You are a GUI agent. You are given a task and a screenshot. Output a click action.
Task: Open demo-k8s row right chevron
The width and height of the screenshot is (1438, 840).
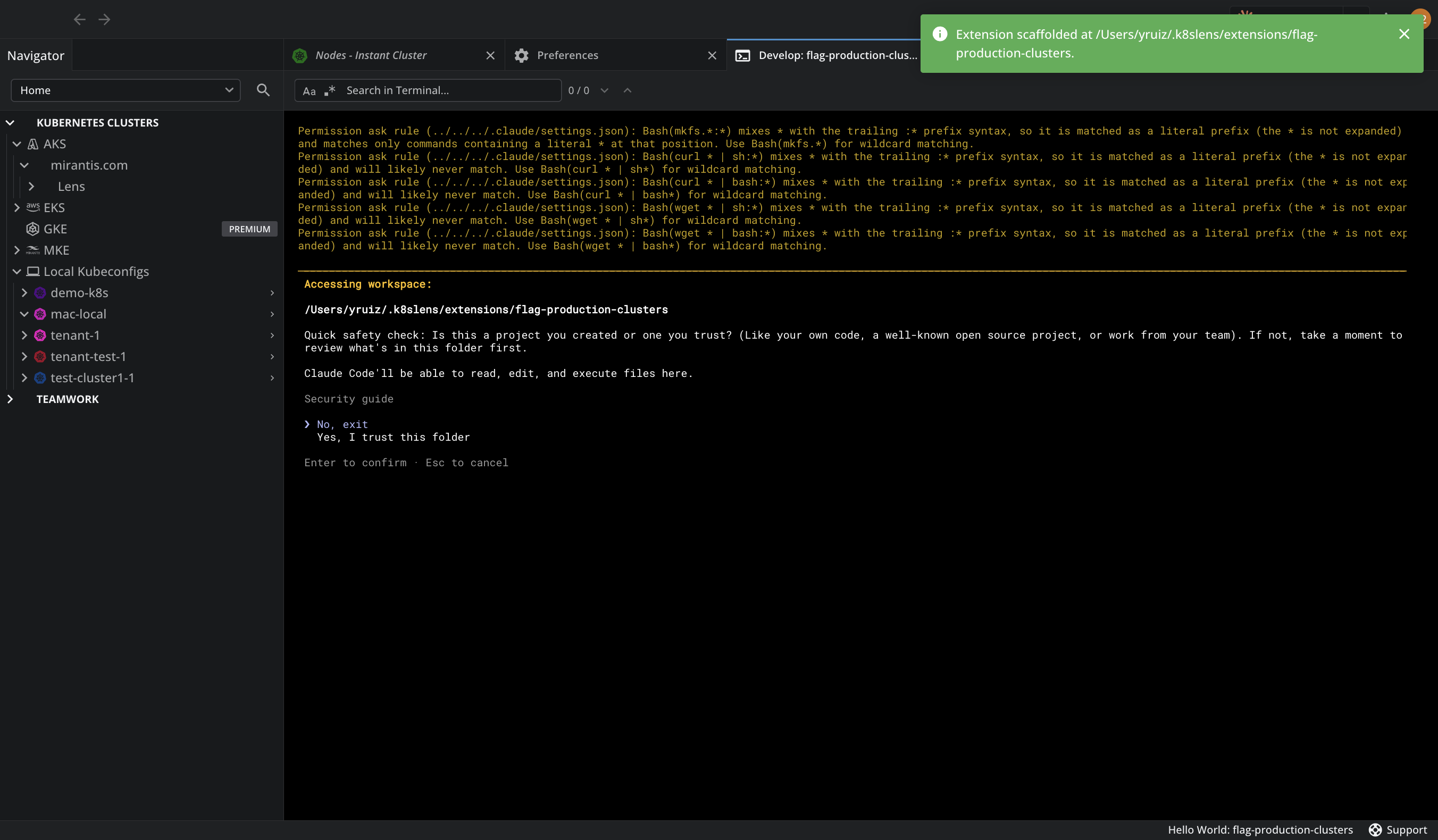pyautogui.click(x=272, y=293)
